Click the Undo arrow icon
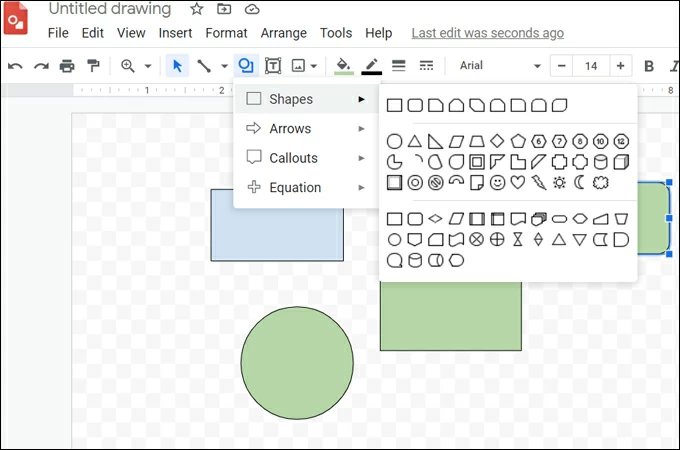Viewport: 680px width, 450px height. [x=15, y=66]
